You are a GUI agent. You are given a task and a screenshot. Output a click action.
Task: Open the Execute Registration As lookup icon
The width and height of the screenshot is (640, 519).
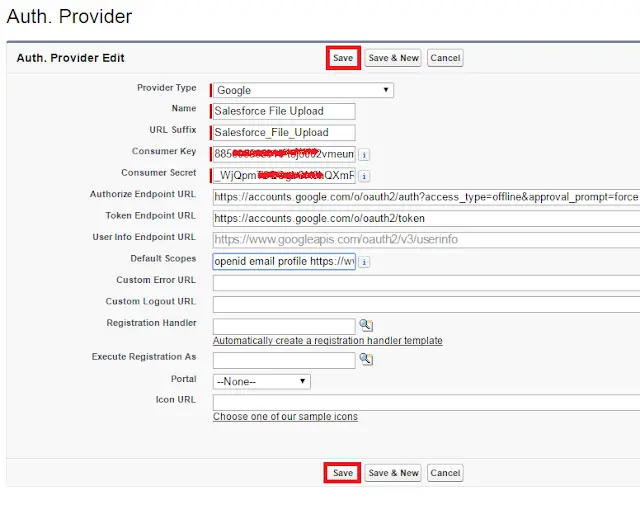click(x=366, y=359)
